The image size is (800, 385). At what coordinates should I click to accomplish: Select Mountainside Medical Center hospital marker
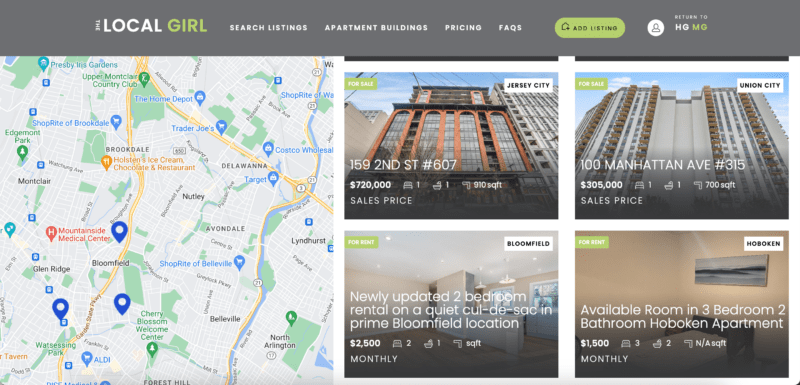[x=51, y=234]
